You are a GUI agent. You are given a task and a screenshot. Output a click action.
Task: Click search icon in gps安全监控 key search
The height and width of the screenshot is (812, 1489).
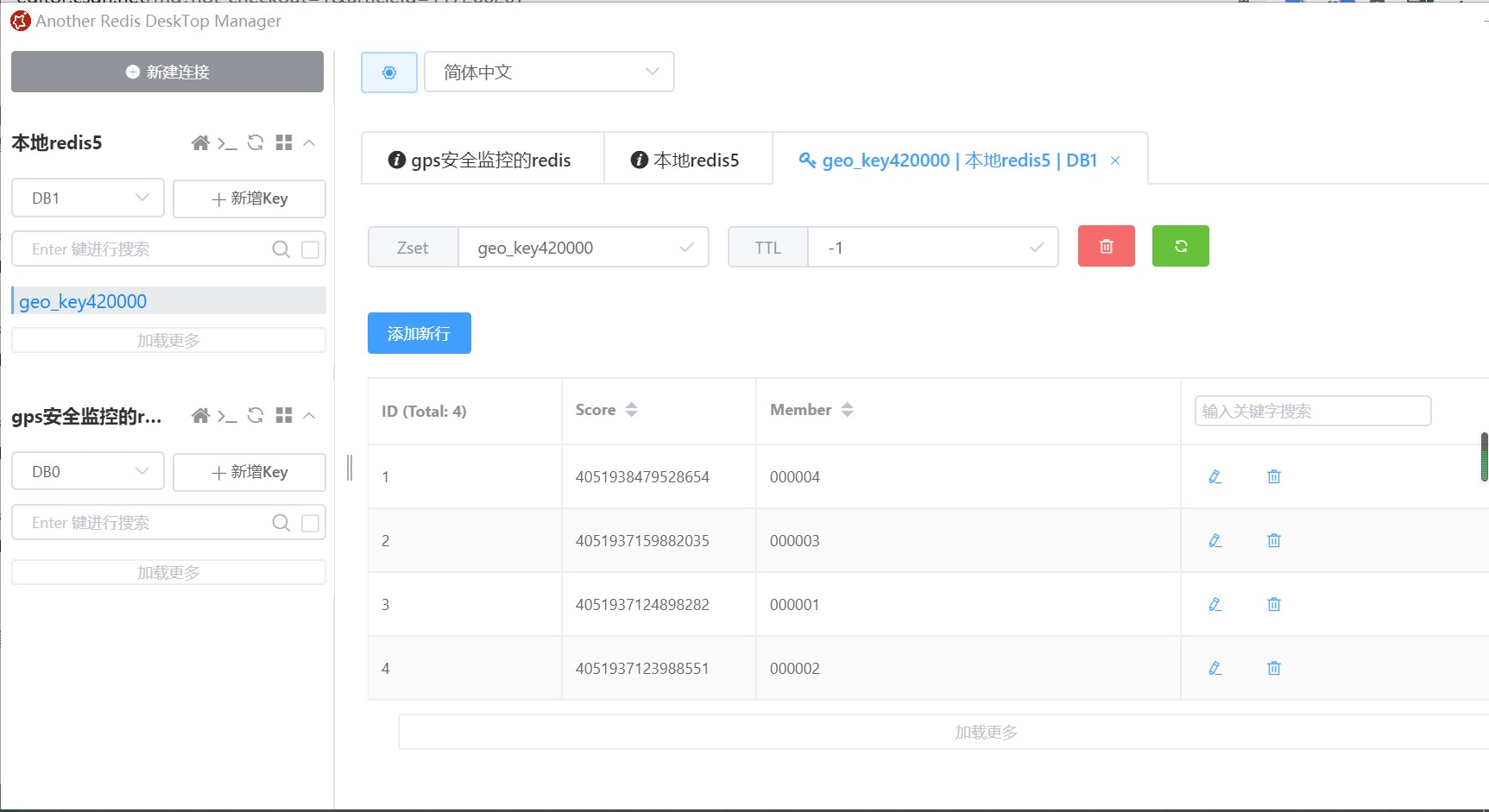coord(281,523)
